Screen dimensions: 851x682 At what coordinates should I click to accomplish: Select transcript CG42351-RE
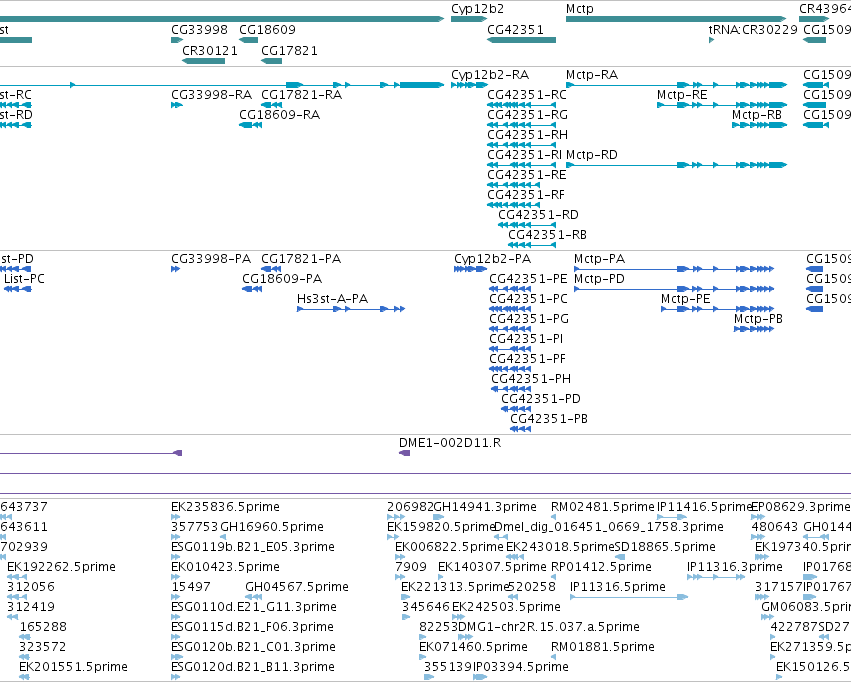pyautogui.click(x=513, y=185)
